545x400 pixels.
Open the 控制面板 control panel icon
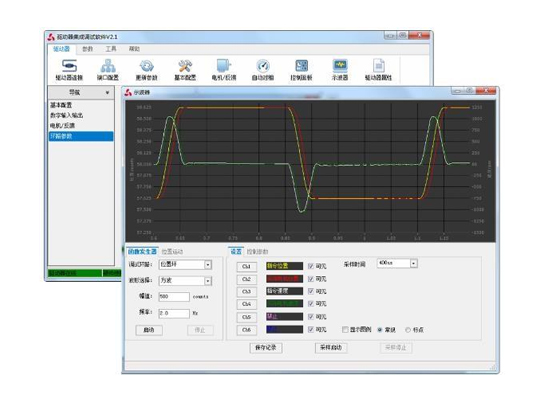click(301, 66)
